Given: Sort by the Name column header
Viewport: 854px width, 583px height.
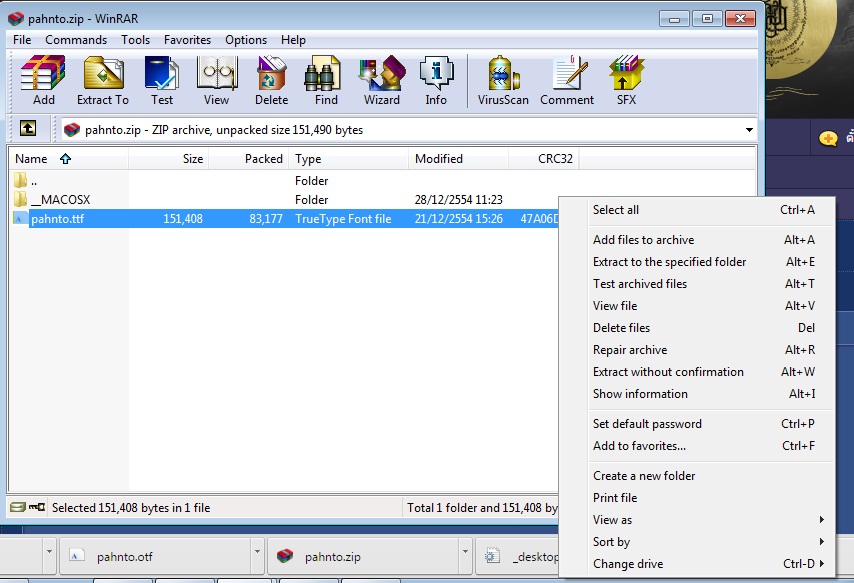Looking at the screenshot, I should [69, 159].
